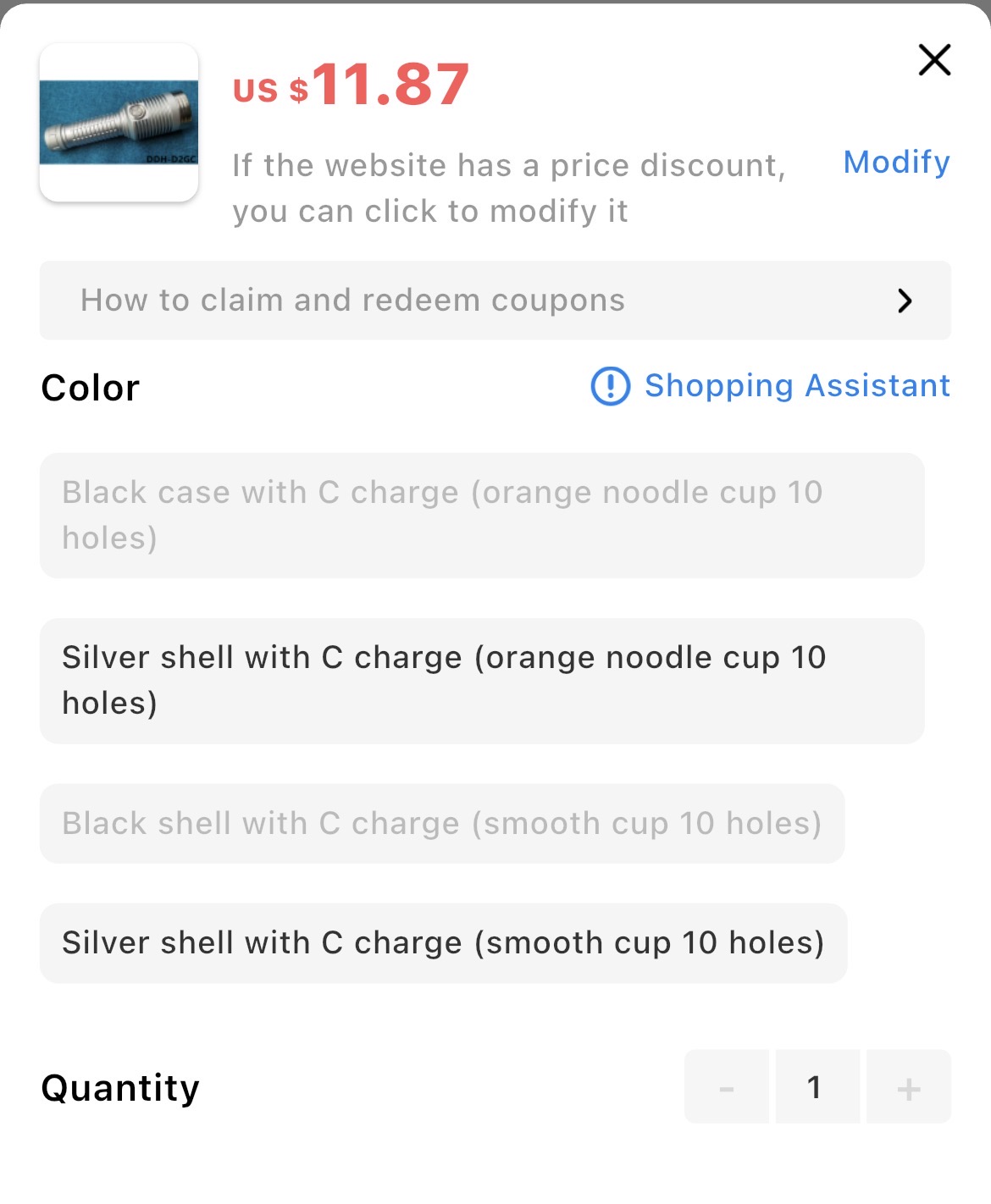Tap the Shopping Assistant info icon

610,386
